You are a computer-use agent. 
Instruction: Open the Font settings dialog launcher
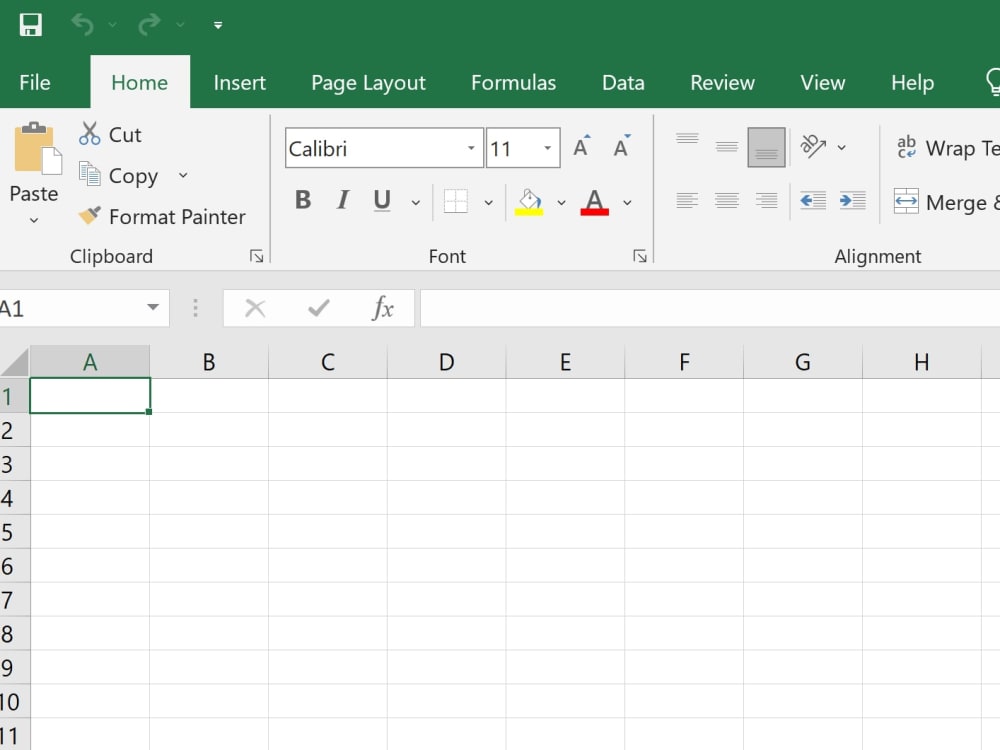(x=640, y=256)
